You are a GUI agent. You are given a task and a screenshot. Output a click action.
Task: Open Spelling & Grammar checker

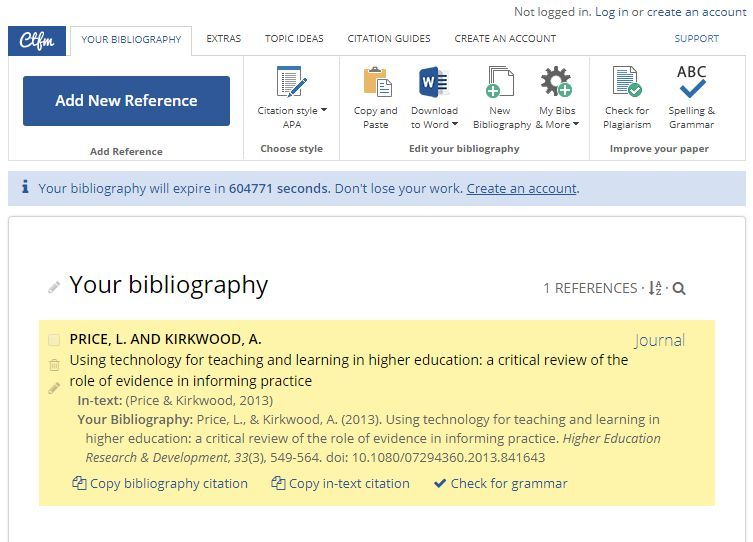pyautogui.click(x=692, y=82)
